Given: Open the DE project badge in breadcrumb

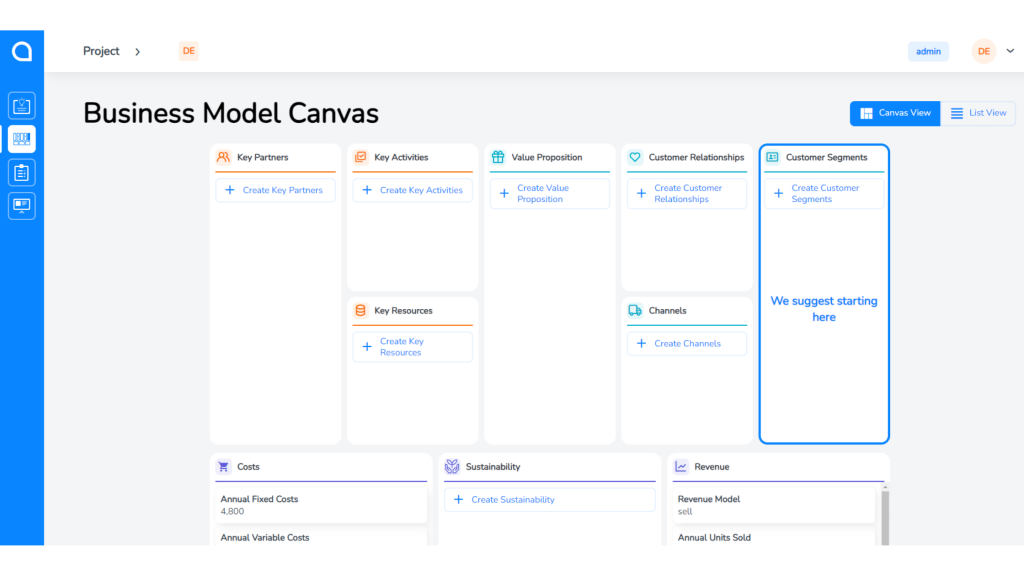Looking at the screenshot, I should coord(188,51).
